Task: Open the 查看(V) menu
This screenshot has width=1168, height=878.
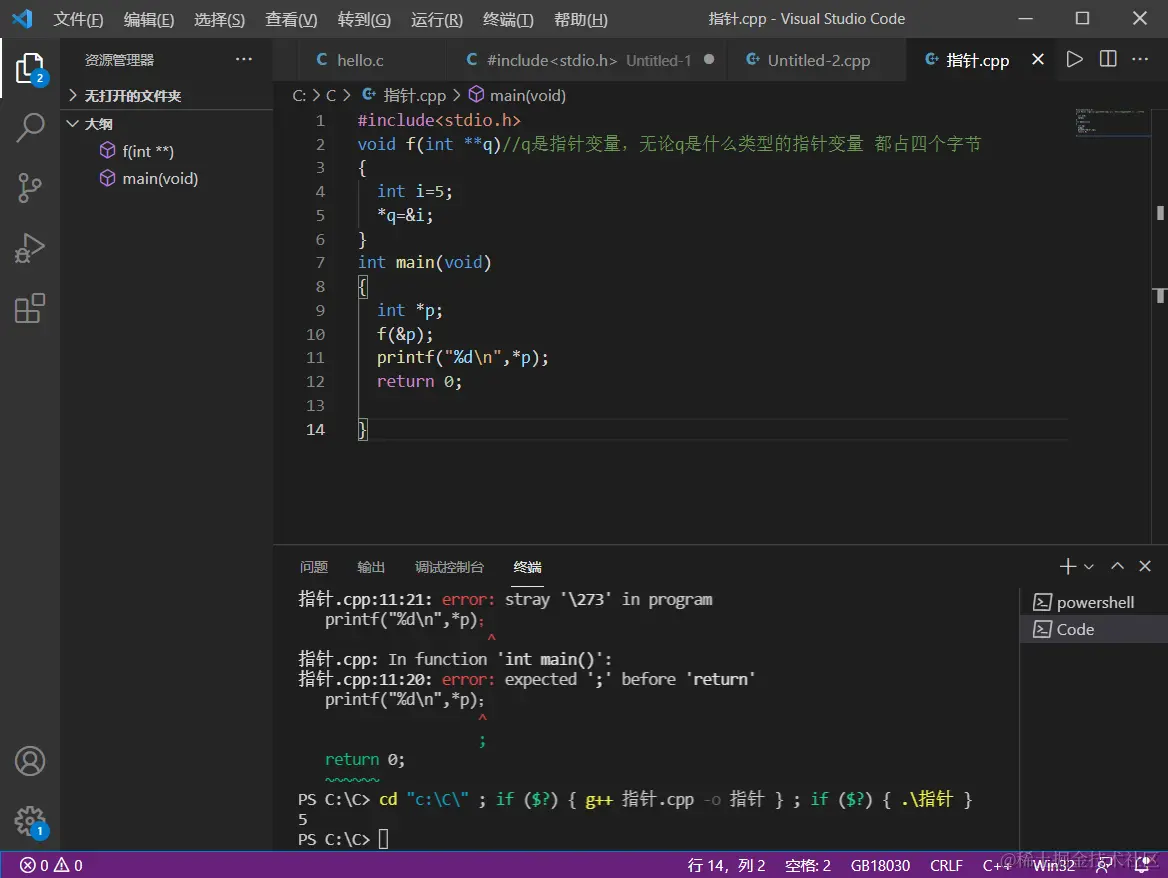Action: [x=291, y=19]
